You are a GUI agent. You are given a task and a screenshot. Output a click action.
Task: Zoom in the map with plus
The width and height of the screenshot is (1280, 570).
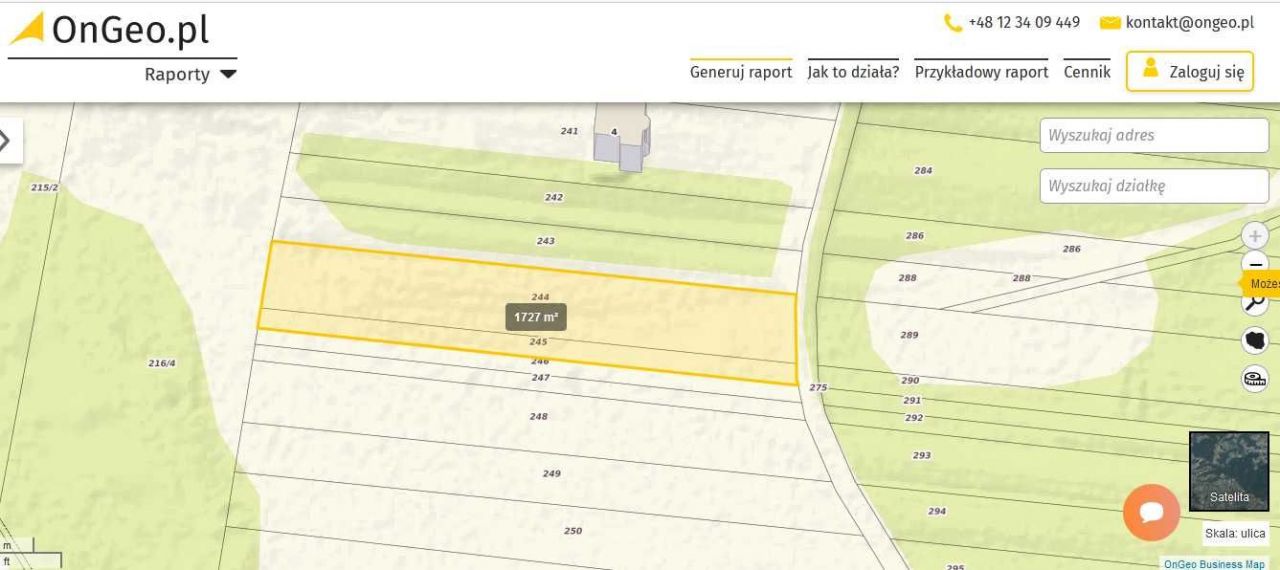tap(1255, 236)
